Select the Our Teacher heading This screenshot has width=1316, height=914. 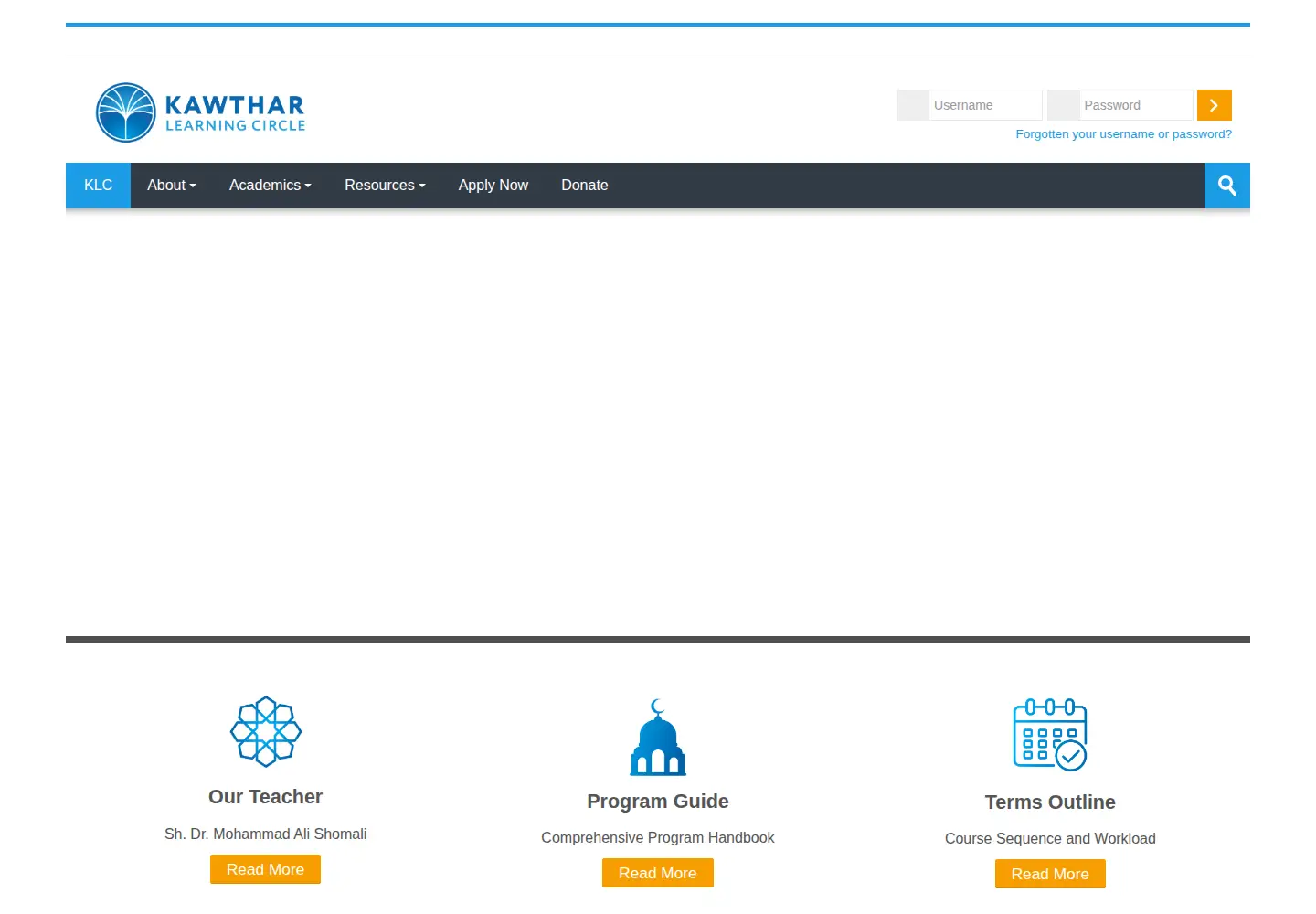point(265,797)
